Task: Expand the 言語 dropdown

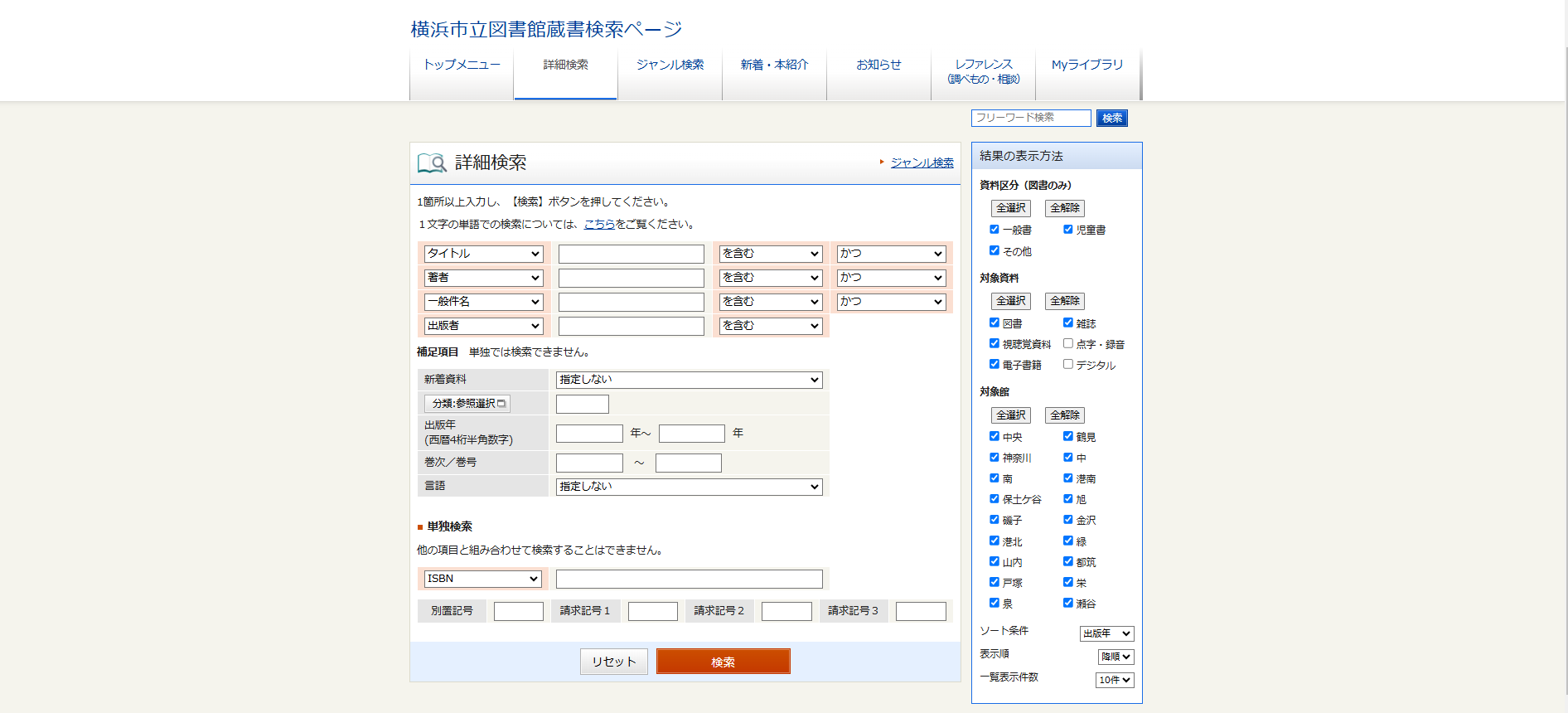Action: coord(689,487)
